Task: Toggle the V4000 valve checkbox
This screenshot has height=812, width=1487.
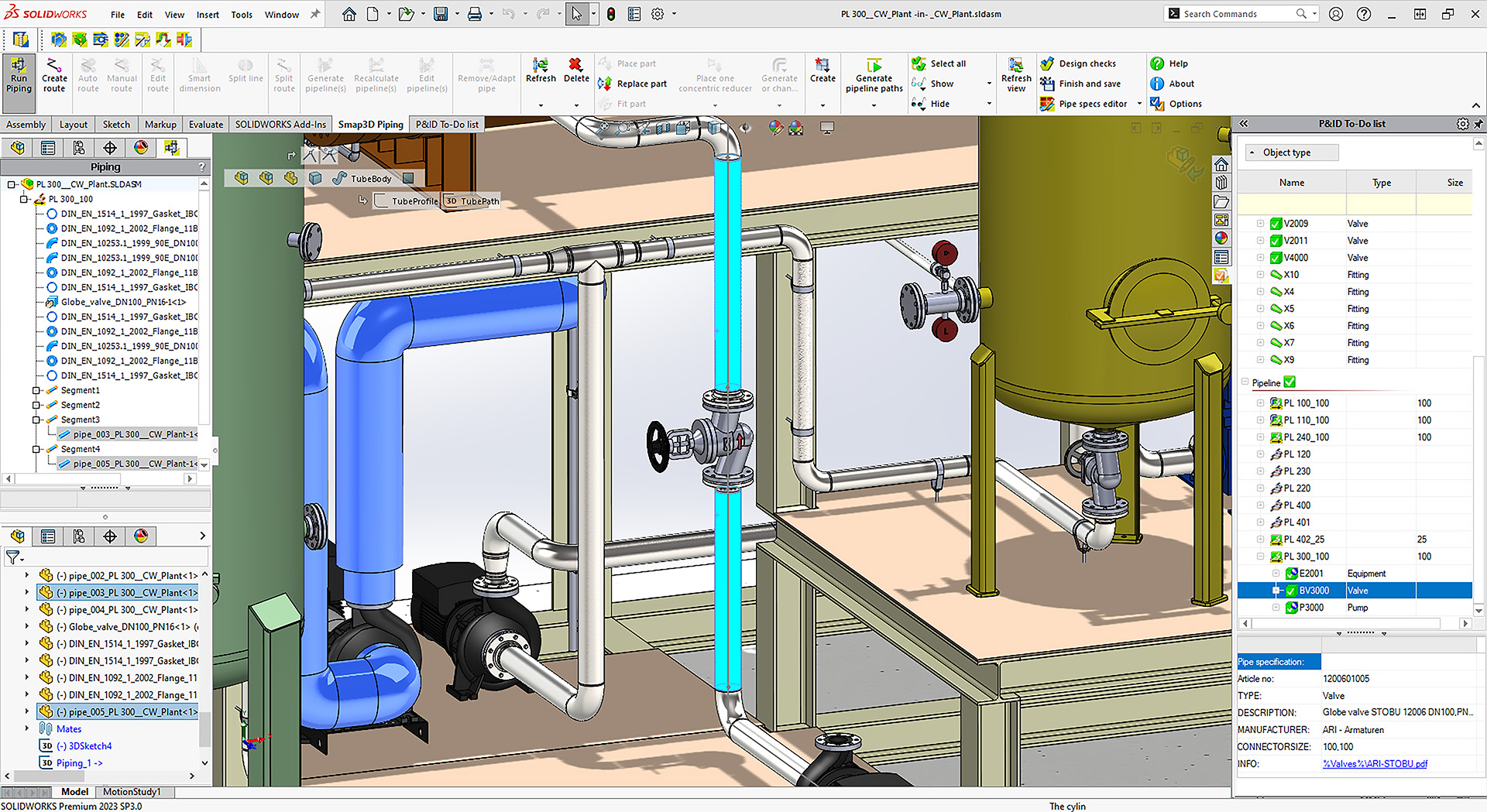Action: pyautogui.click(x=1276, y=258)
